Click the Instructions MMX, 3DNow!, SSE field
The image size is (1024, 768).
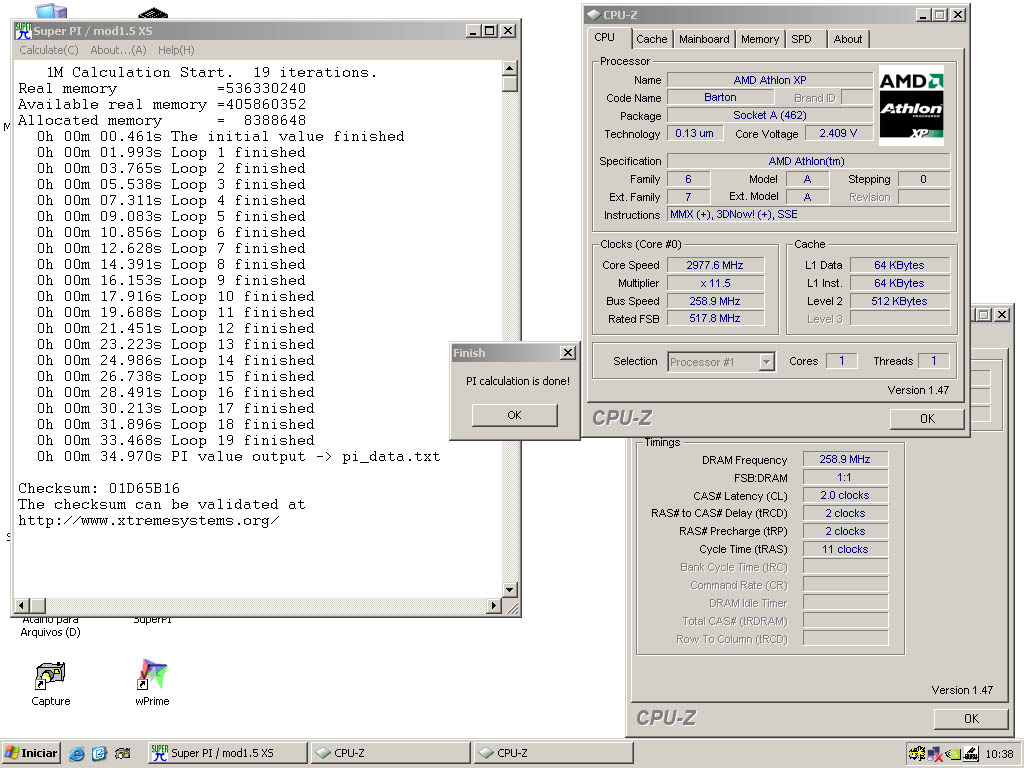tap(808, 215)
